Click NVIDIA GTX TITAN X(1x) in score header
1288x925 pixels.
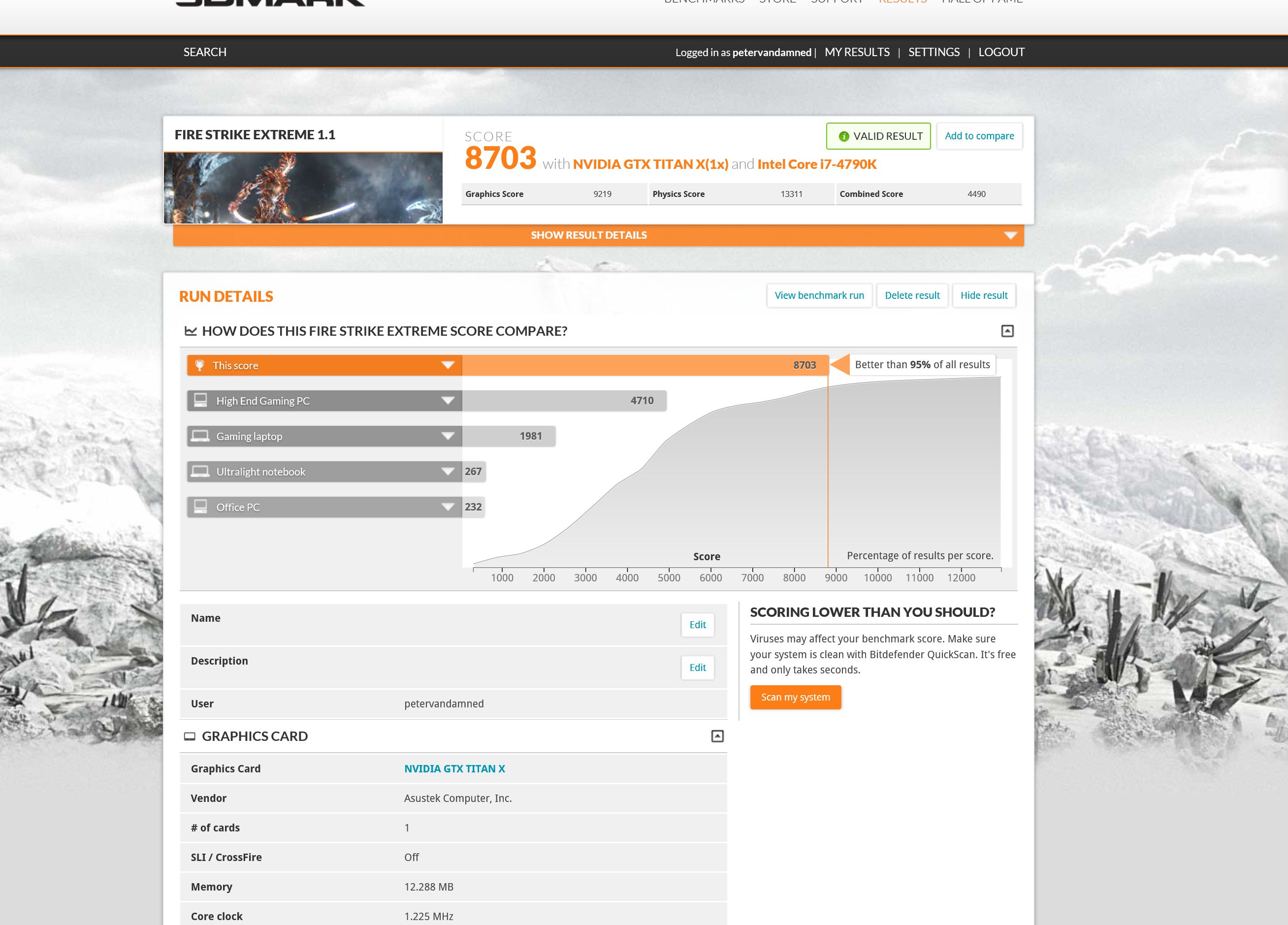pyautogui.click(x=650, y=165)
